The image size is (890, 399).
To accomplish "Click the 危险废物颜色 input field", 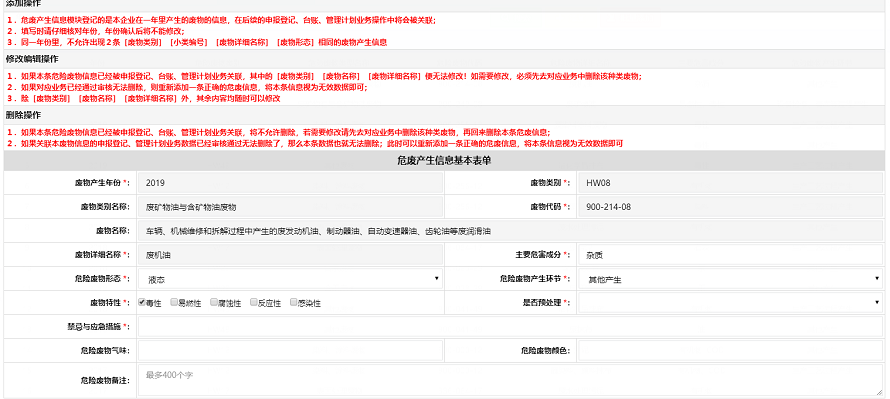I will 731,351.
